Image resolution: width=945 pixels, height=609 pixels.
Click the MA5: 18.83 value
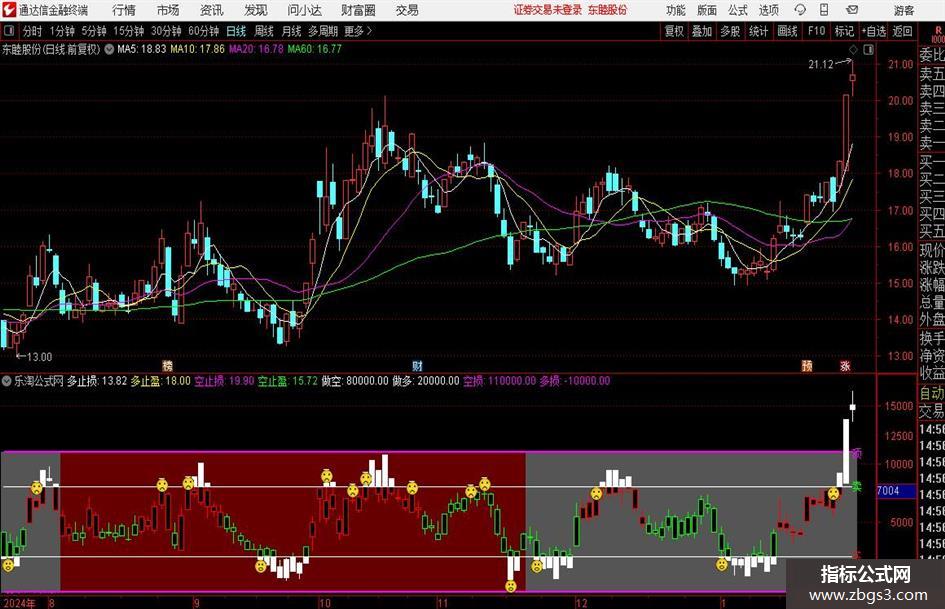[142, 49]
